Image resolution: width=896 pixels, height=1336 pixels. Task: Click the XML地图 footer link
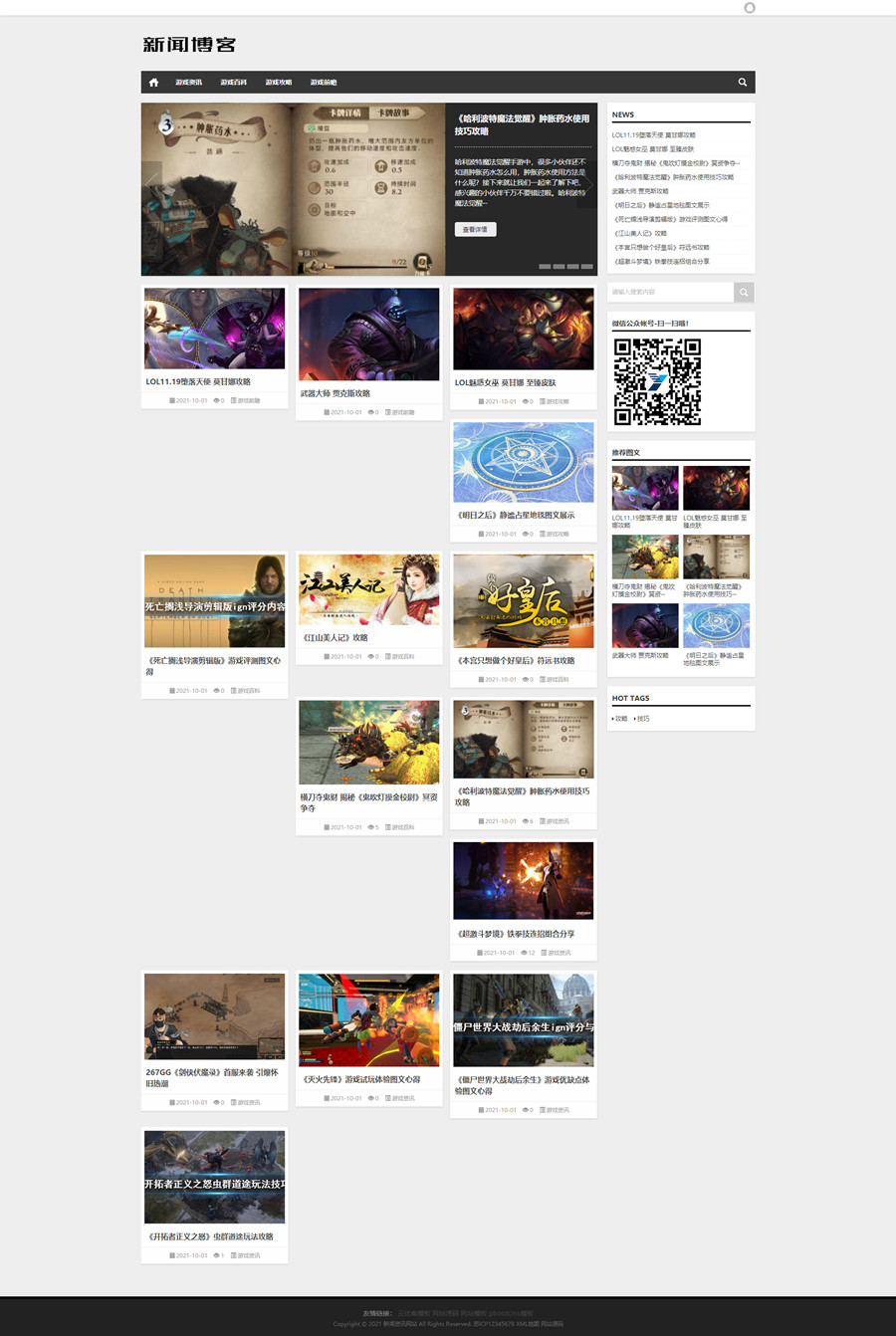526,1324
